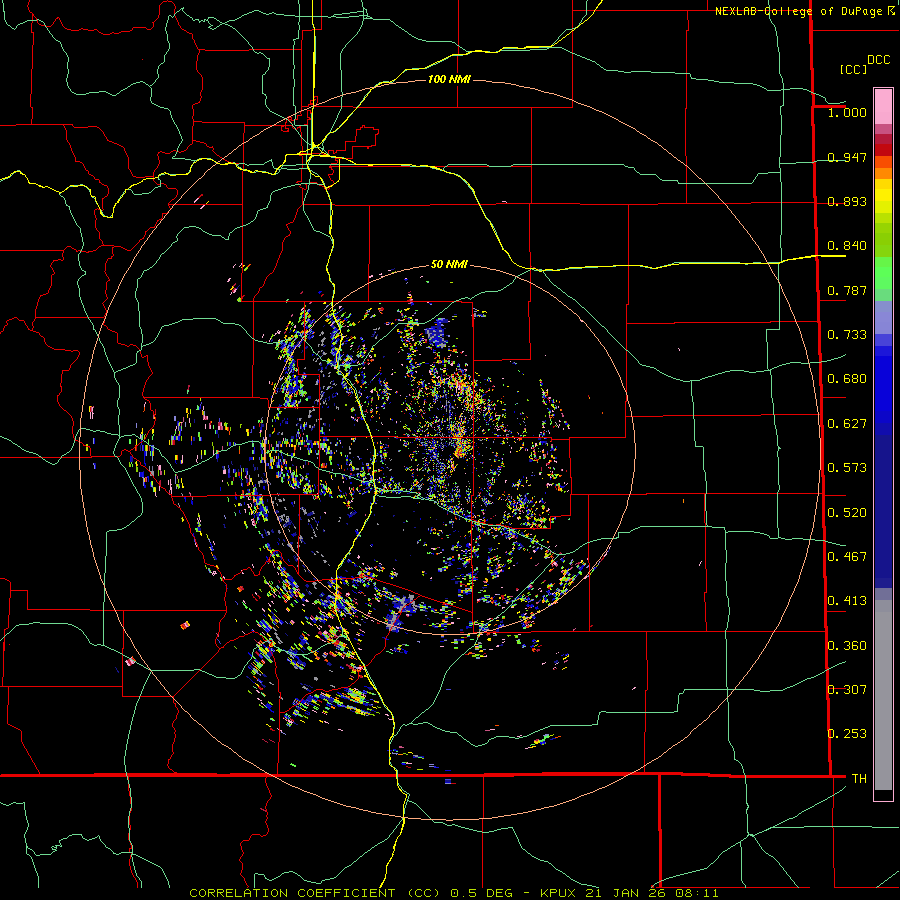The width and height of the screenshot is (900, 900).
Task: Select the red segment of the color bar
Action: [x=883, y=150]
